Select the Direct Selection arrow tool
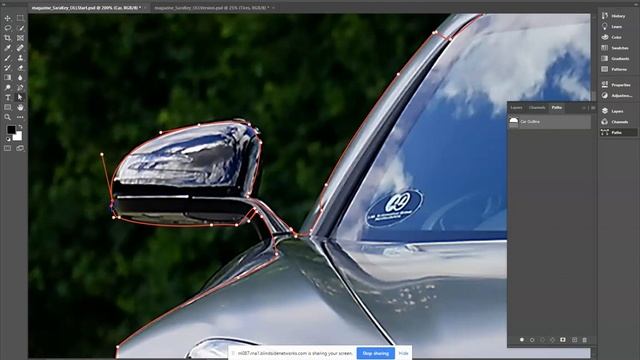The width and height of the screenshot is (640, 360). (20, 98)
